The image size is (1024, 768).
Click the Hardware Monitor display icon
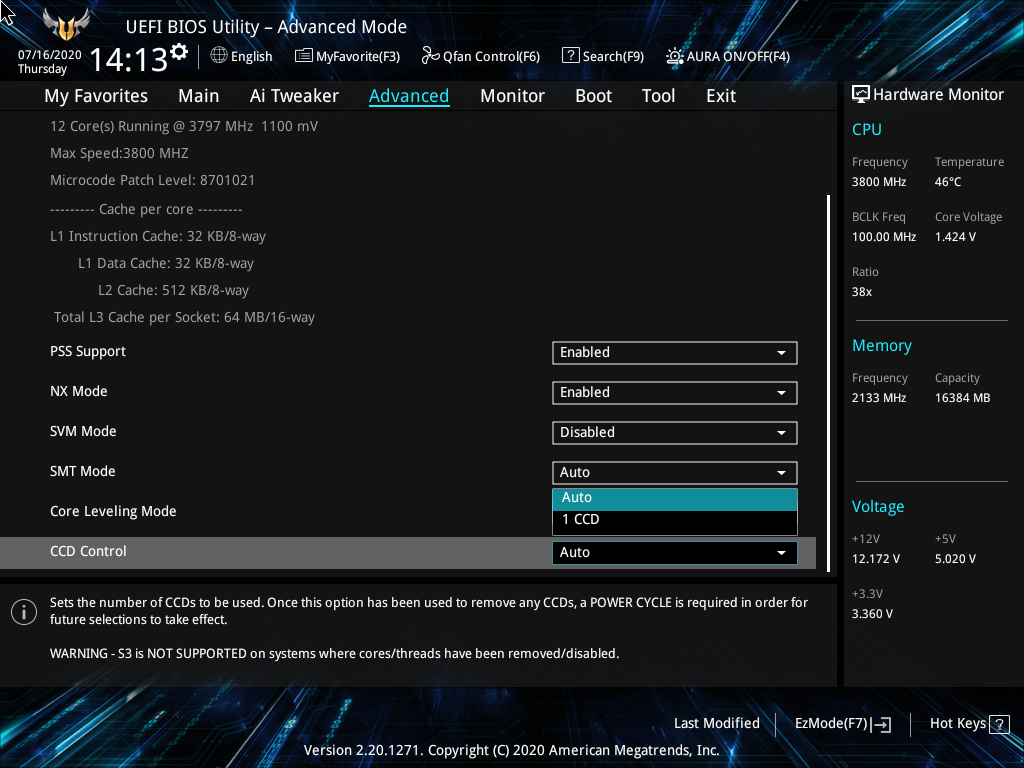click(x=861, y=95)
